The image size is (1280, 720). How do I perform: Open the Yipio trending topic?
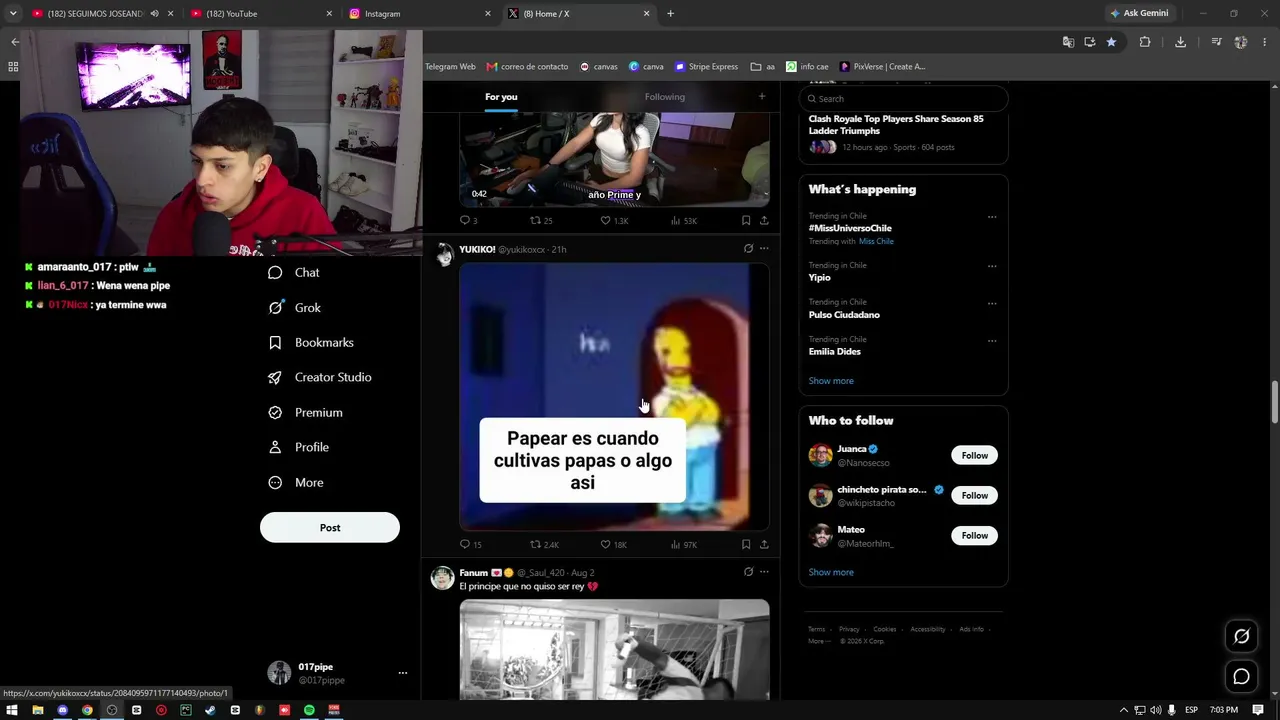(820, 278)
